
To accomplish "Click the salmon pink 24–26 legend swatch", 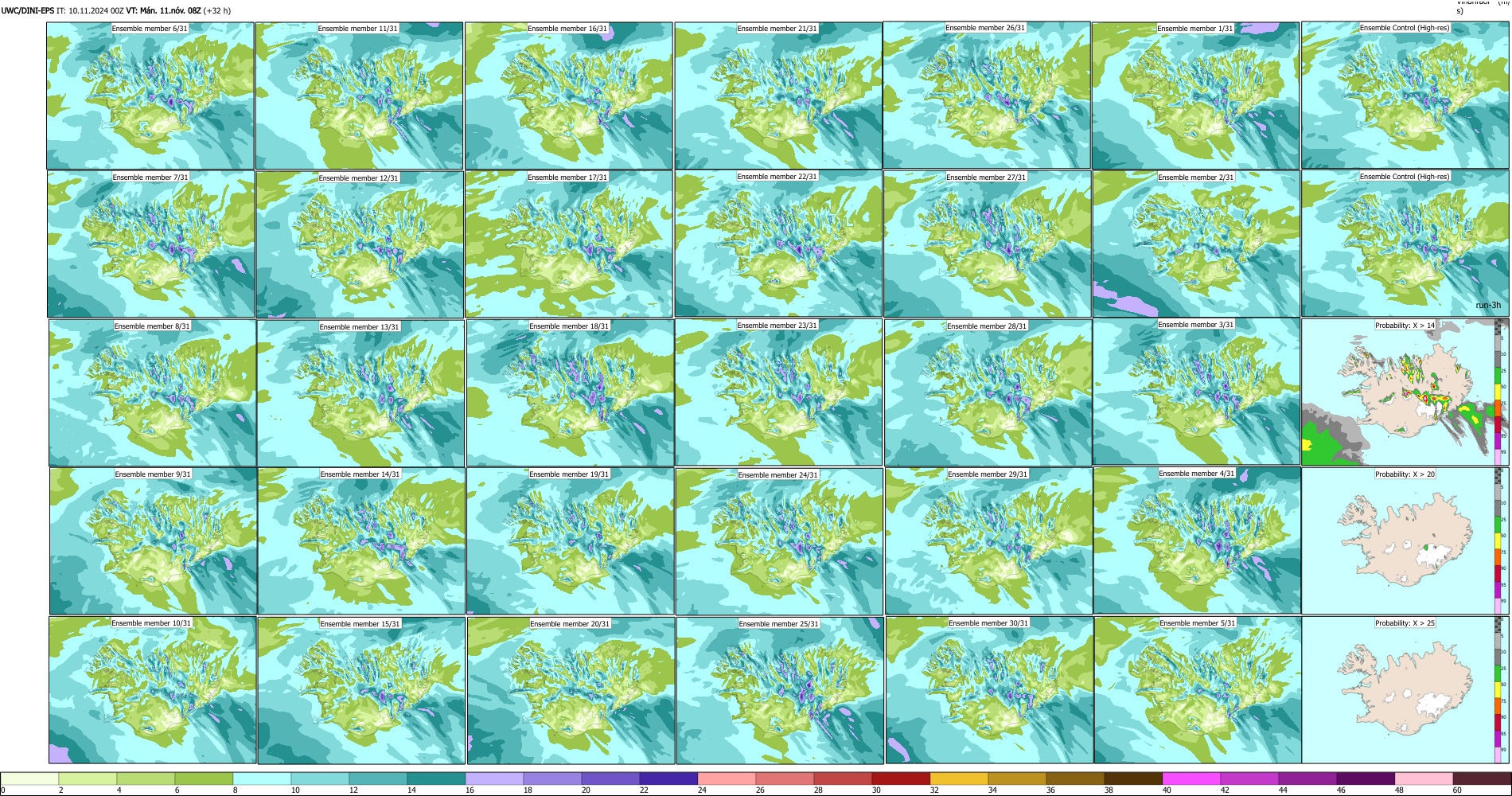I will [x=727, y=779].
